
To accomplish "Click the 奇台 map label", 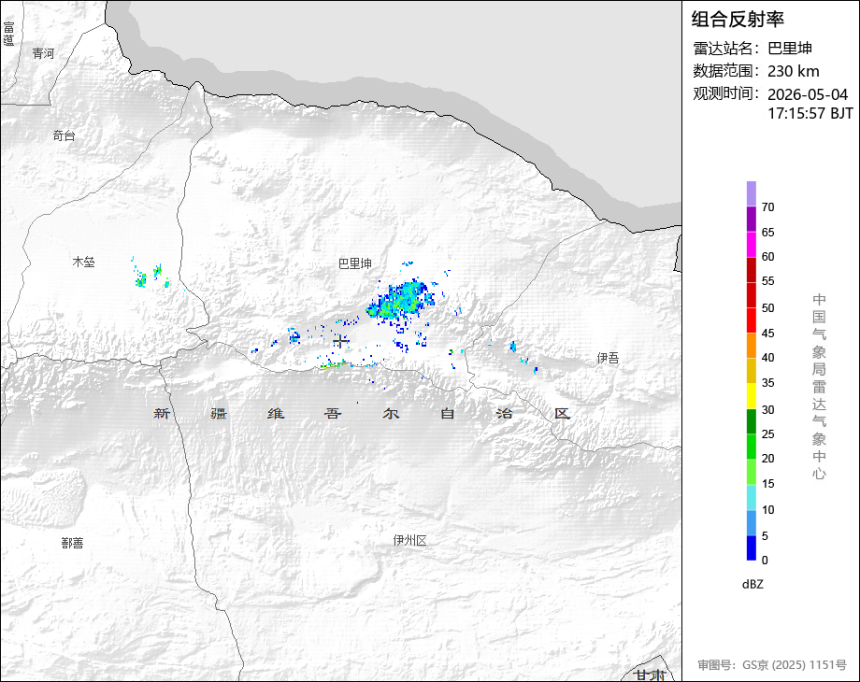I will point(64,136).
